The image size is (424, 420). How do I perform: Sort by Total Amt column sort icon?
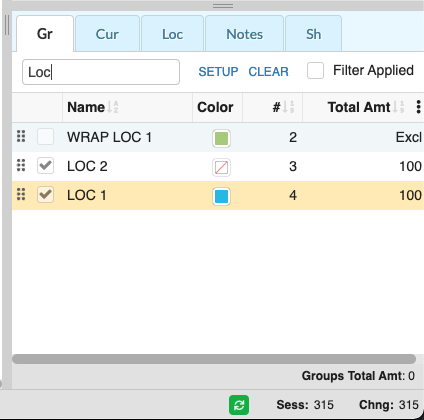point(398,107)
